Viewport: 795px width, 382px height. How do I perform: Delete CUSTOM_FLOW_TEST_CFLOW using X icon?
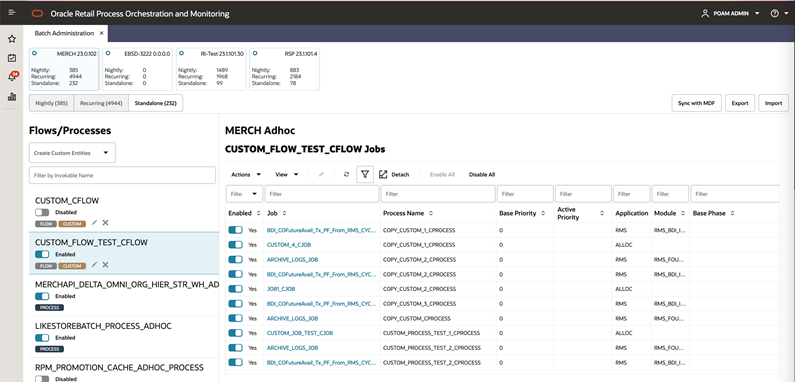[105, 265]
